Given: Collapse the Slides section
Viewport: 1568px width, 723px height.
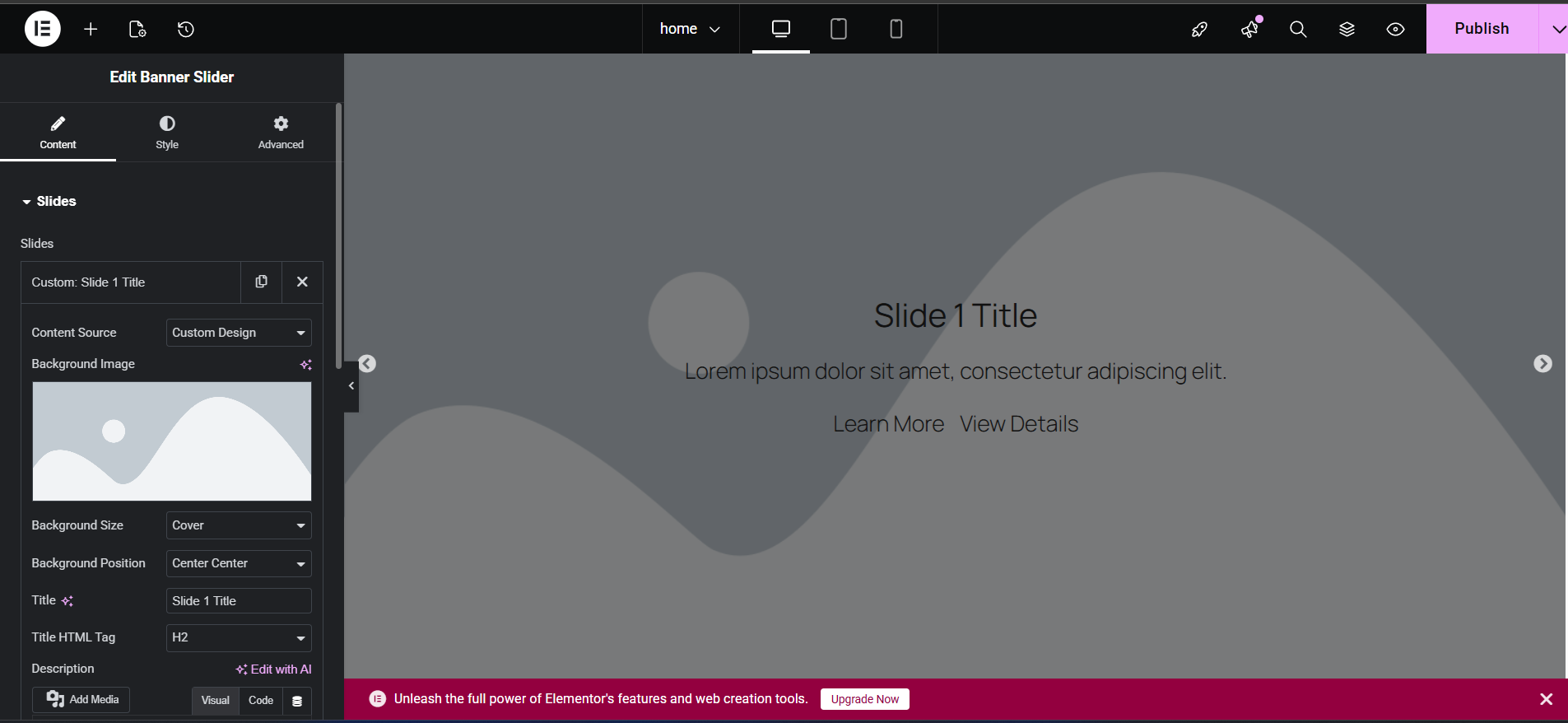Looking at the screenshot, I should (49, 201).
